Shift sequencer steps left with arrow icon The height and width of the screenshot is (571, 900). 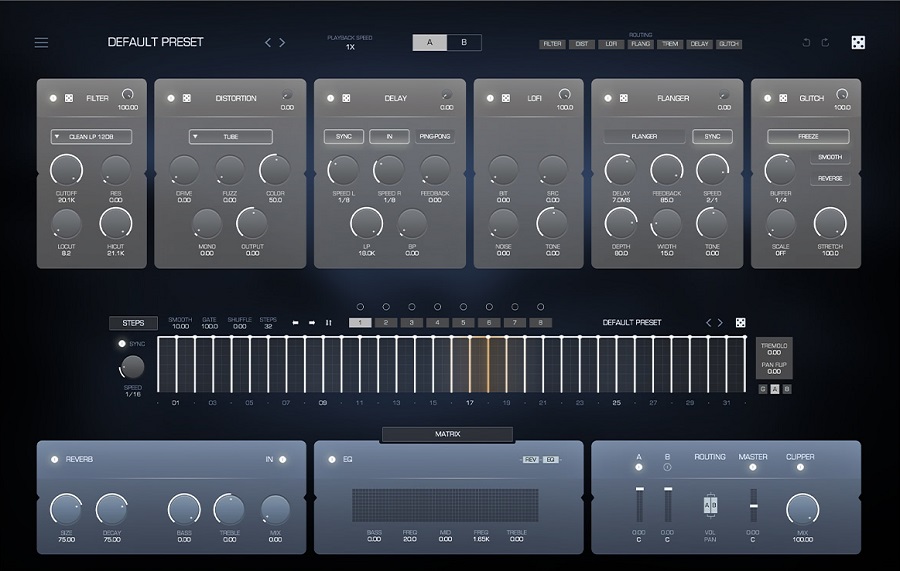point(296,323)
